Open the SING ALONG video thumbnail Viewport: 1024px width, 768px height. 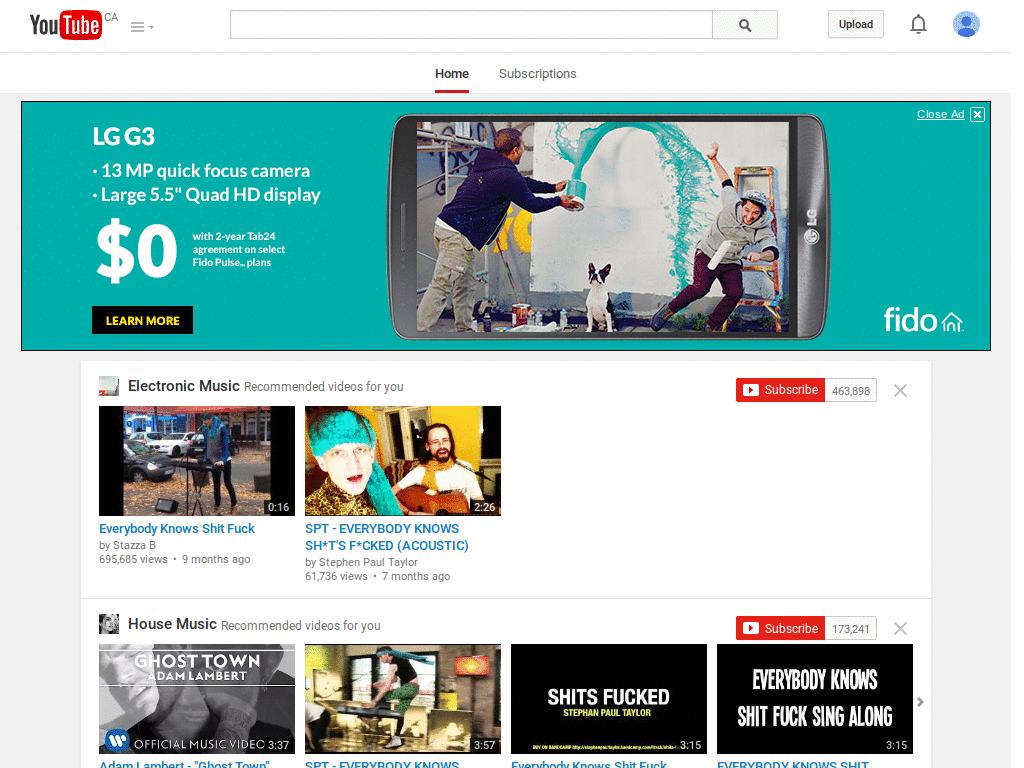(x=814, y=699)
